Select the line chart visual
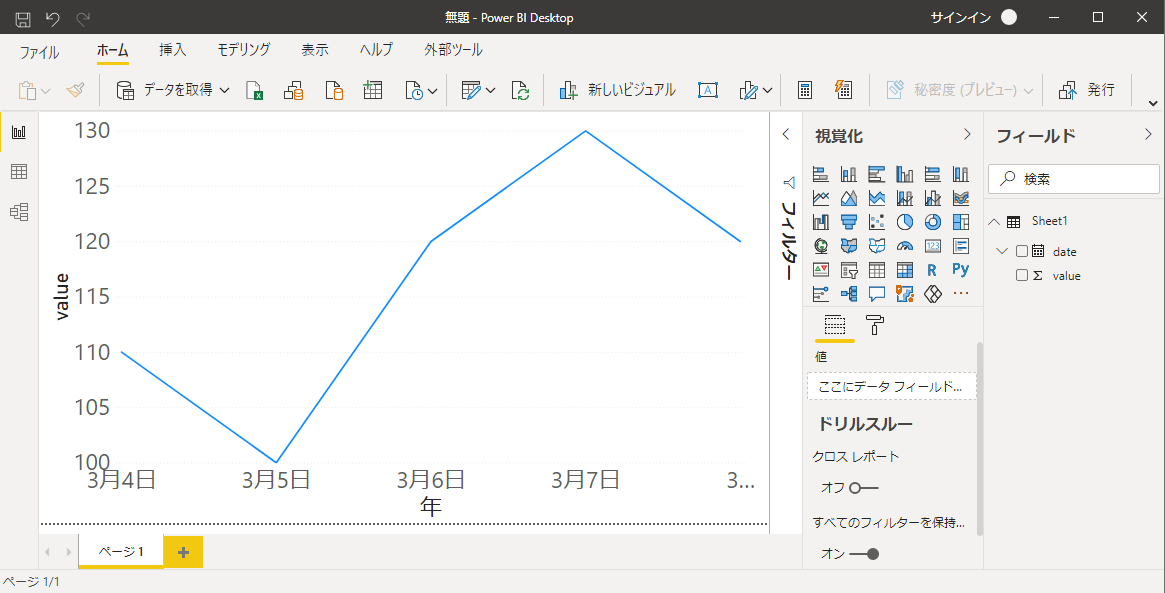 [x=821, y=198]
